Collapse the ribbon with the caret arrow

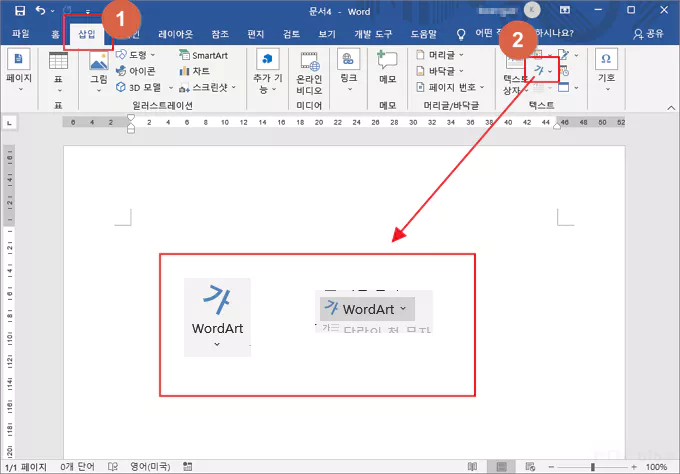(x=670, y=107)
